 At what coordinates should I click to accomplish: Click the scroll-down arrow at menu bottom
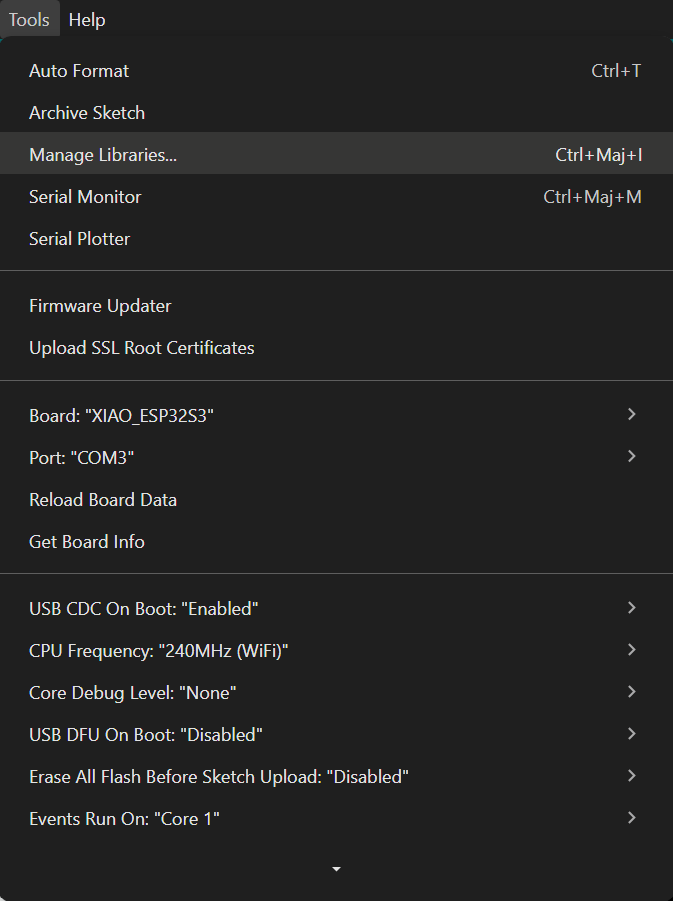point(336,870)
